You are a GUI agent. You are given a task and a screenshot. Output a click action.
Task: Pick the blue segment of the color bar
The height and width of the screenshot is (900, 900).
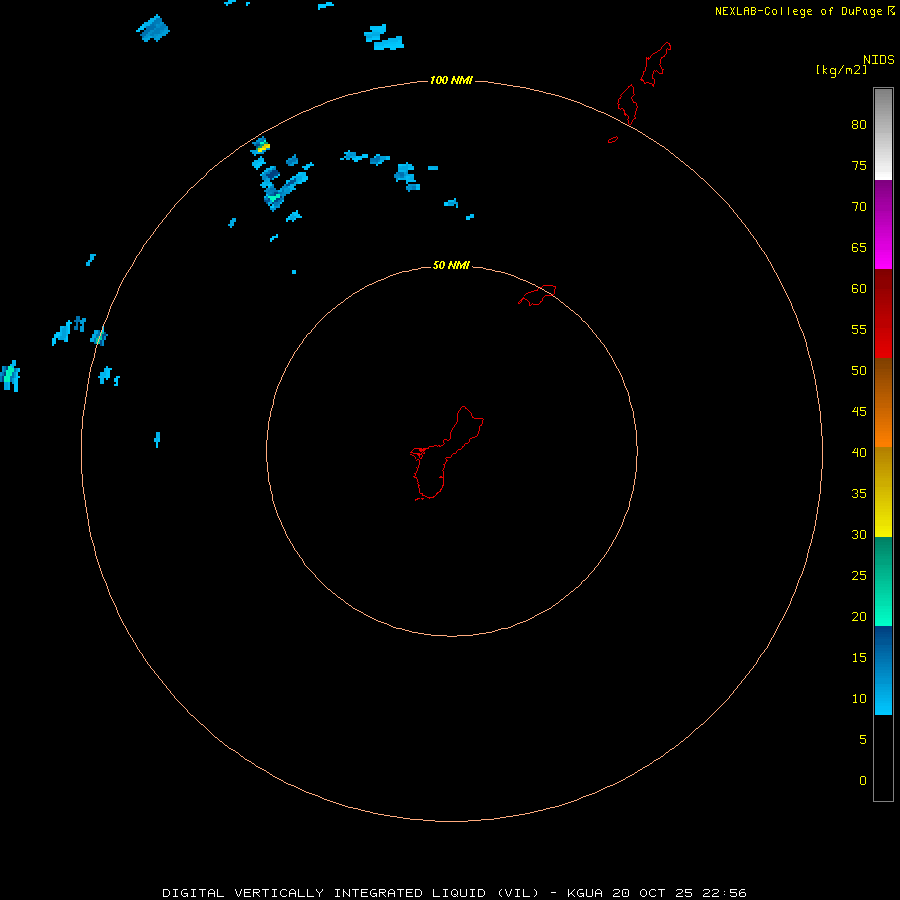[x=883, y=670]
